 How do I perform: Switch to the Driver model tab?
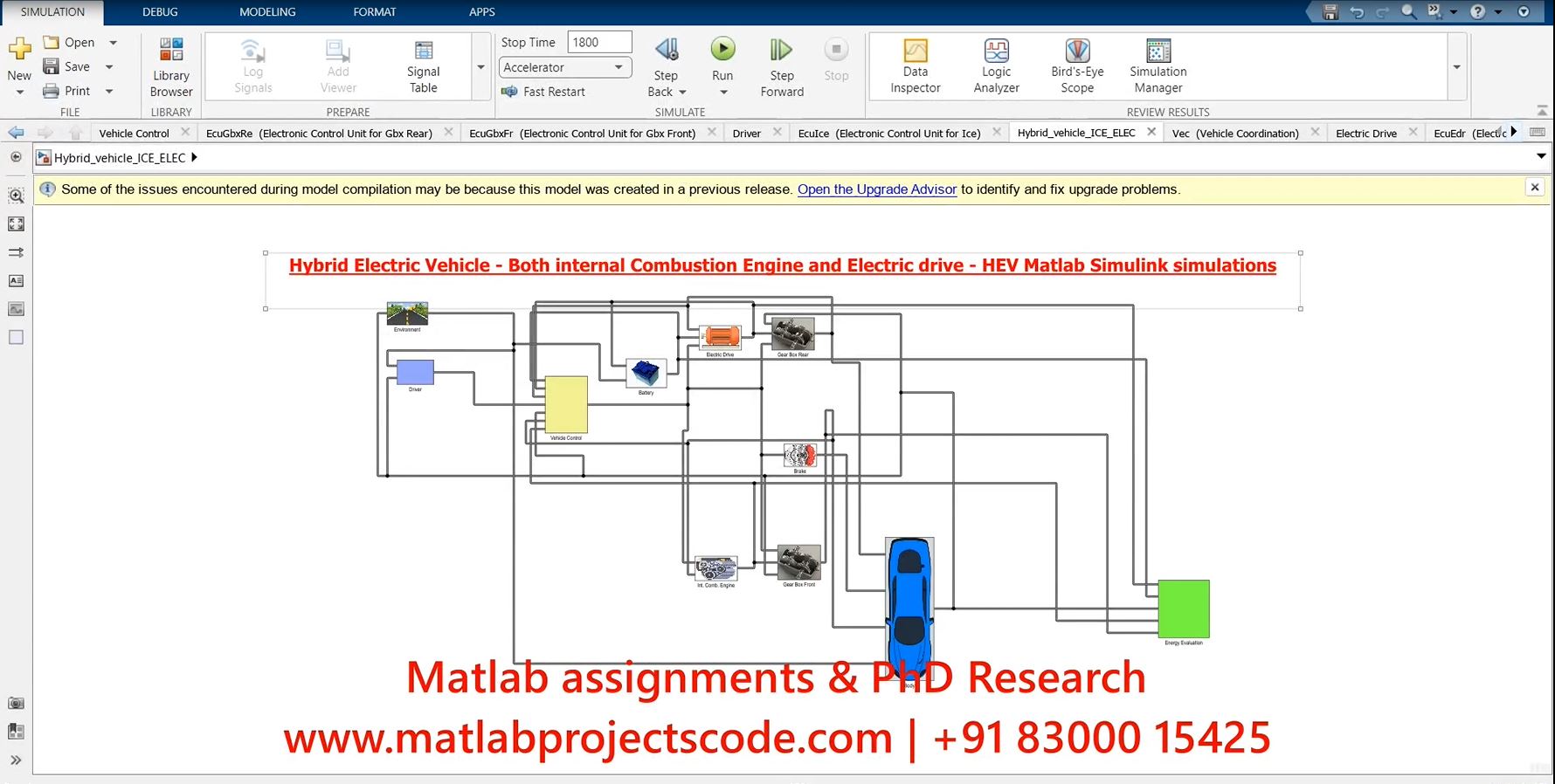747,133
